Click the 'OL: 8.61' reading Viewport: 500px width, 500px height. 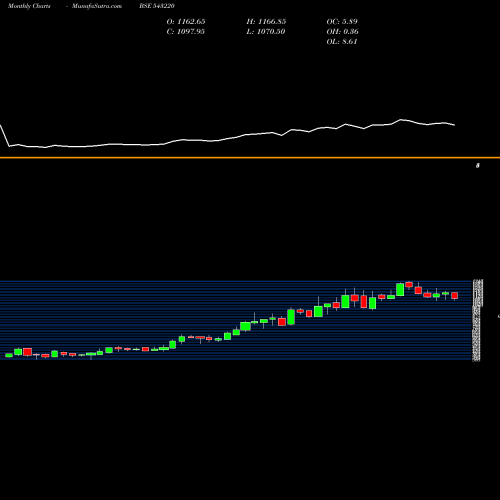click(342, 42)
